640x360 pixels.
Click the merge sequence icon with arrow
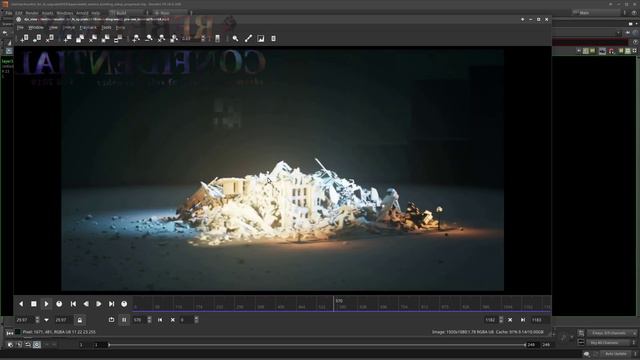(37, 38)
